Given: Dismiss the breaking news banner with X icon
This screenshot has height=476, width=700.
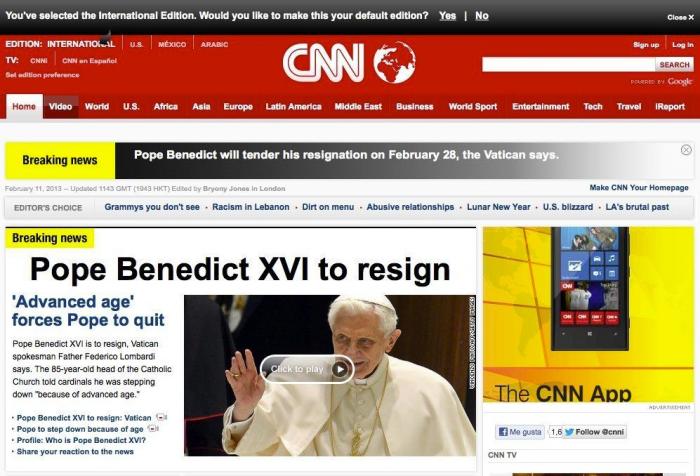Looking at the screenshot, I should pyautogui.click(x=686, y=150).
